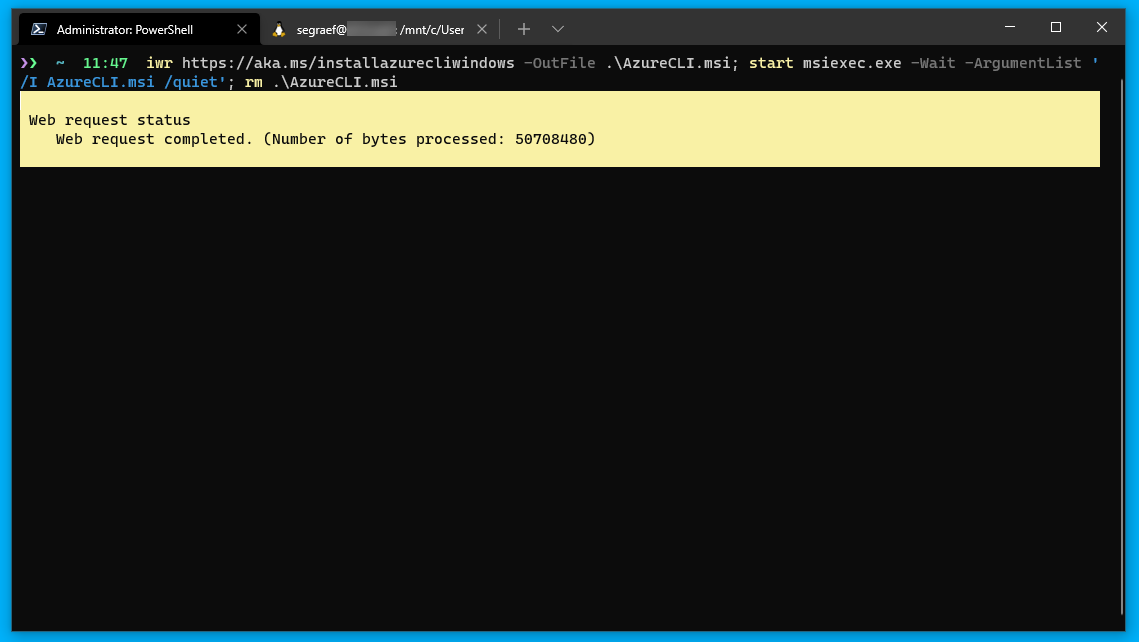Click the 11:47 prompt timestamp

(105, 63)
